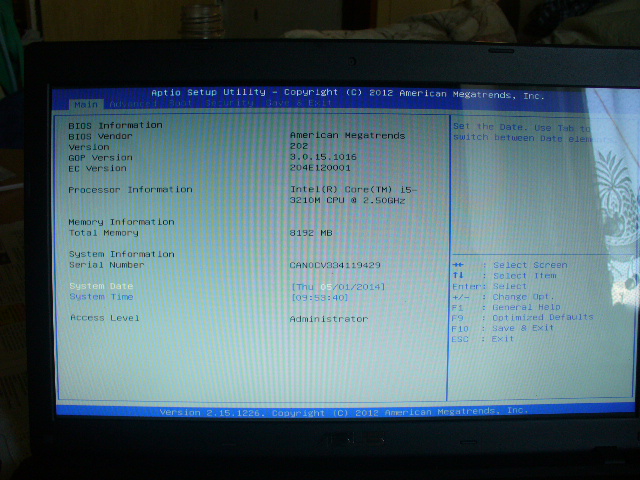Click the Memory Information heading
This screenshot has height=480, width=640.
click(121, 222)
